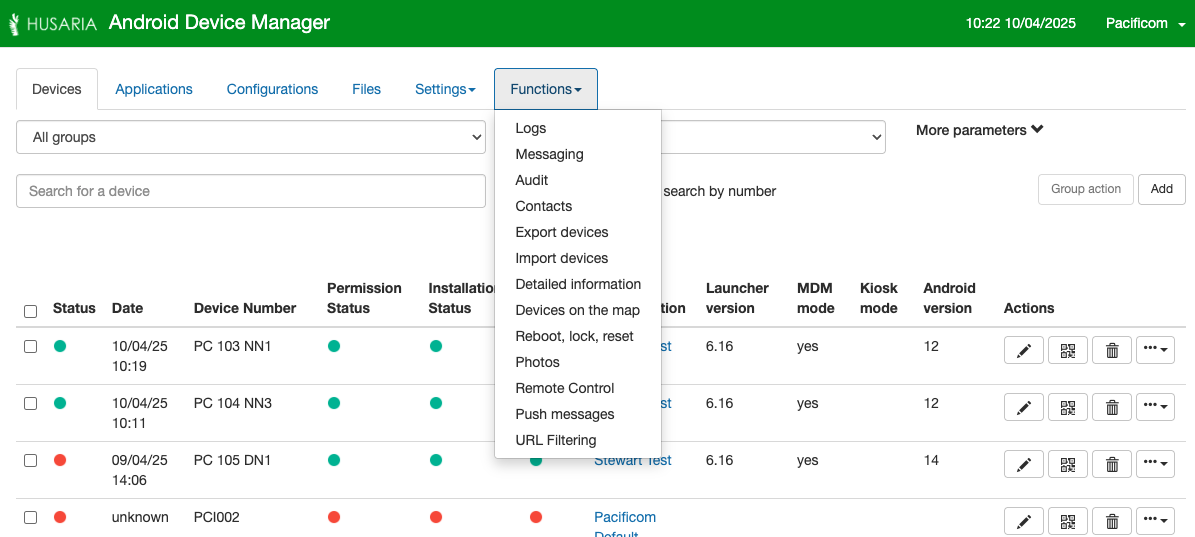This screenshot has height=537, width=1195.
Task: Open more actions menu for PC 104 NN3
Action: coord(1155,408)
